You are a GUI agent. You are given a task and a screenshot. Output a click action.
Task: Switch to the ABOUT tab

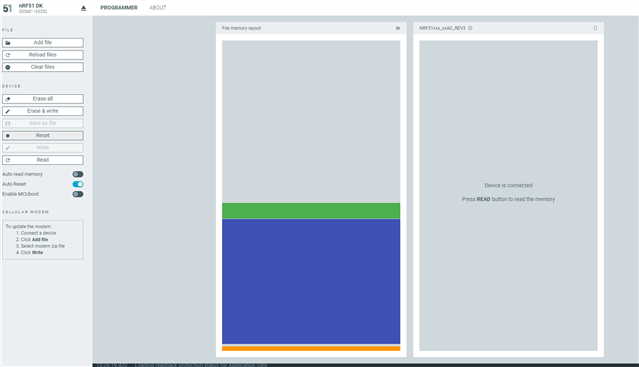pyautogui.click(x=158, y=8)
